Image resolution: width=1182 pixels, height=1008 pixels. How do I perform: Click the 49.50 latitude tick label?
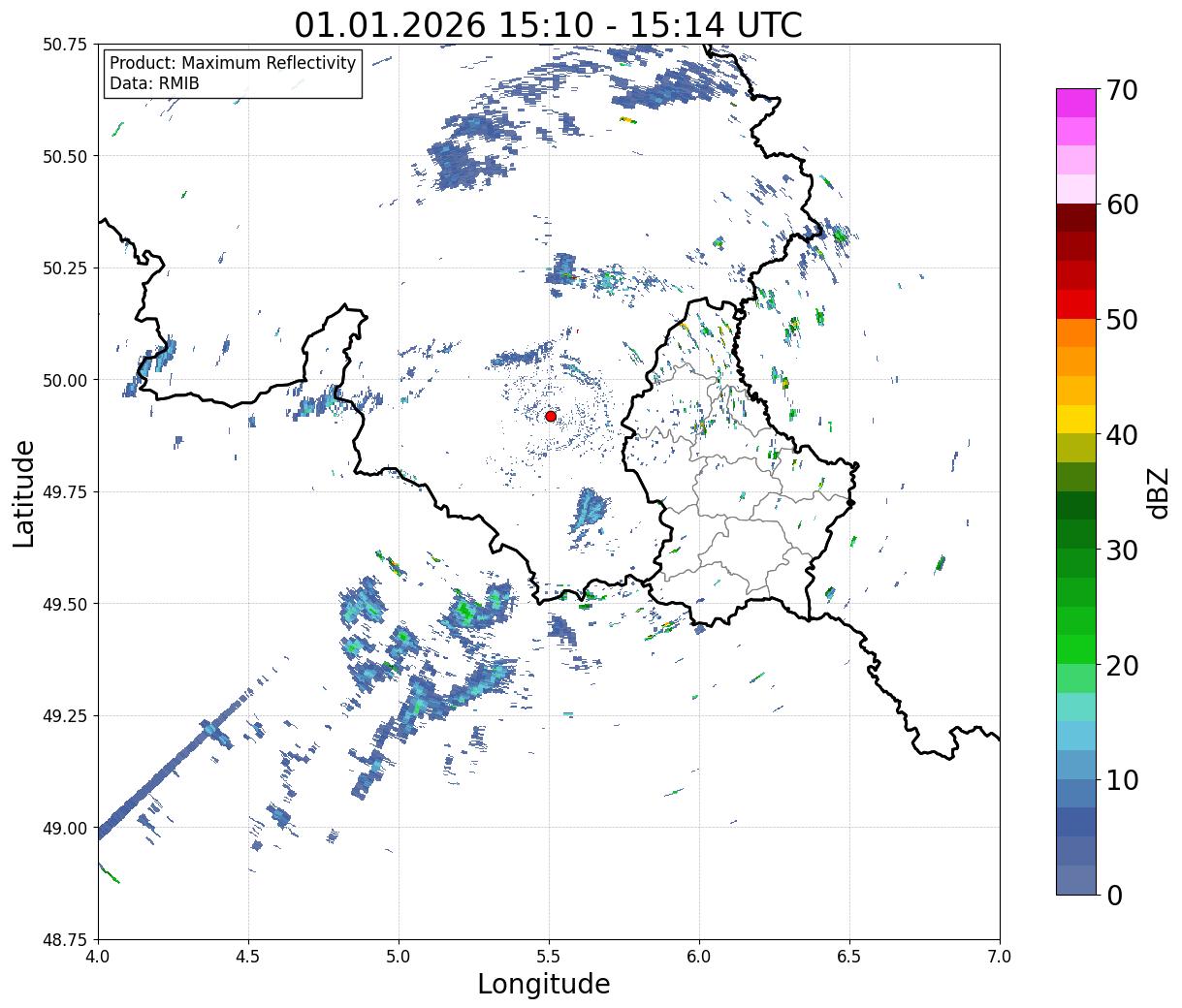[x=65, y=604]
